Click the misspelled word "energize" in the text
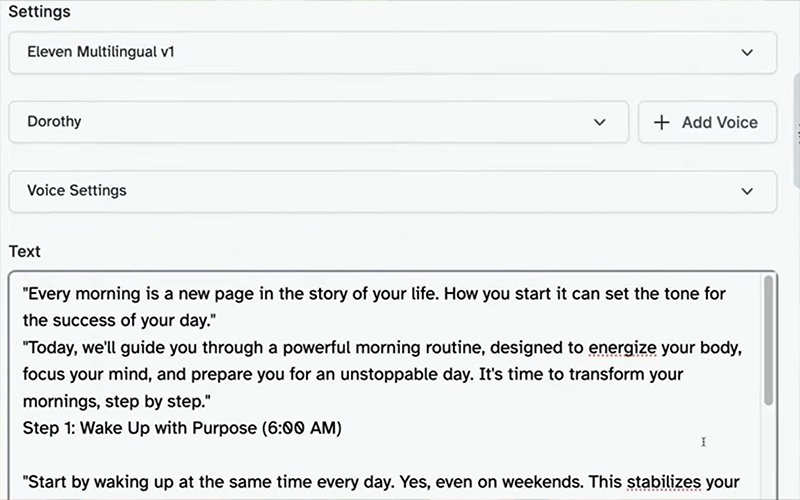Image resolution: width=800 pixels, height=500 pixels. (622, 349)
